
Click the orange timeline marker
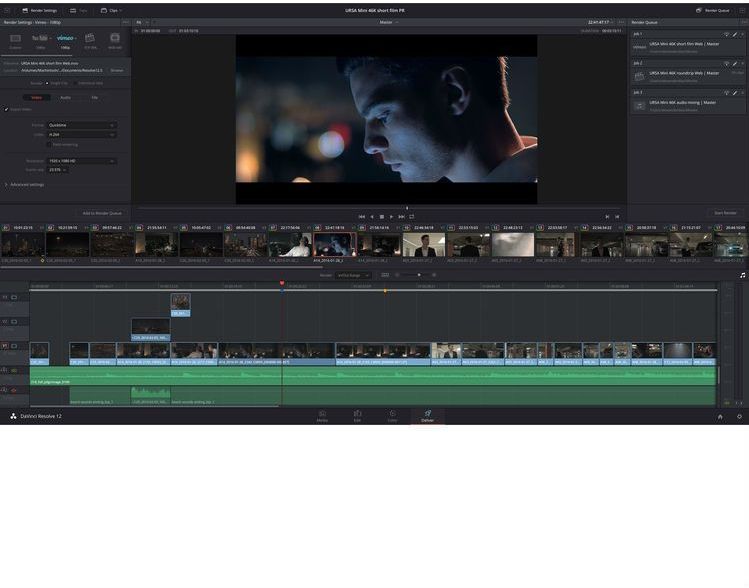[385, 290]
